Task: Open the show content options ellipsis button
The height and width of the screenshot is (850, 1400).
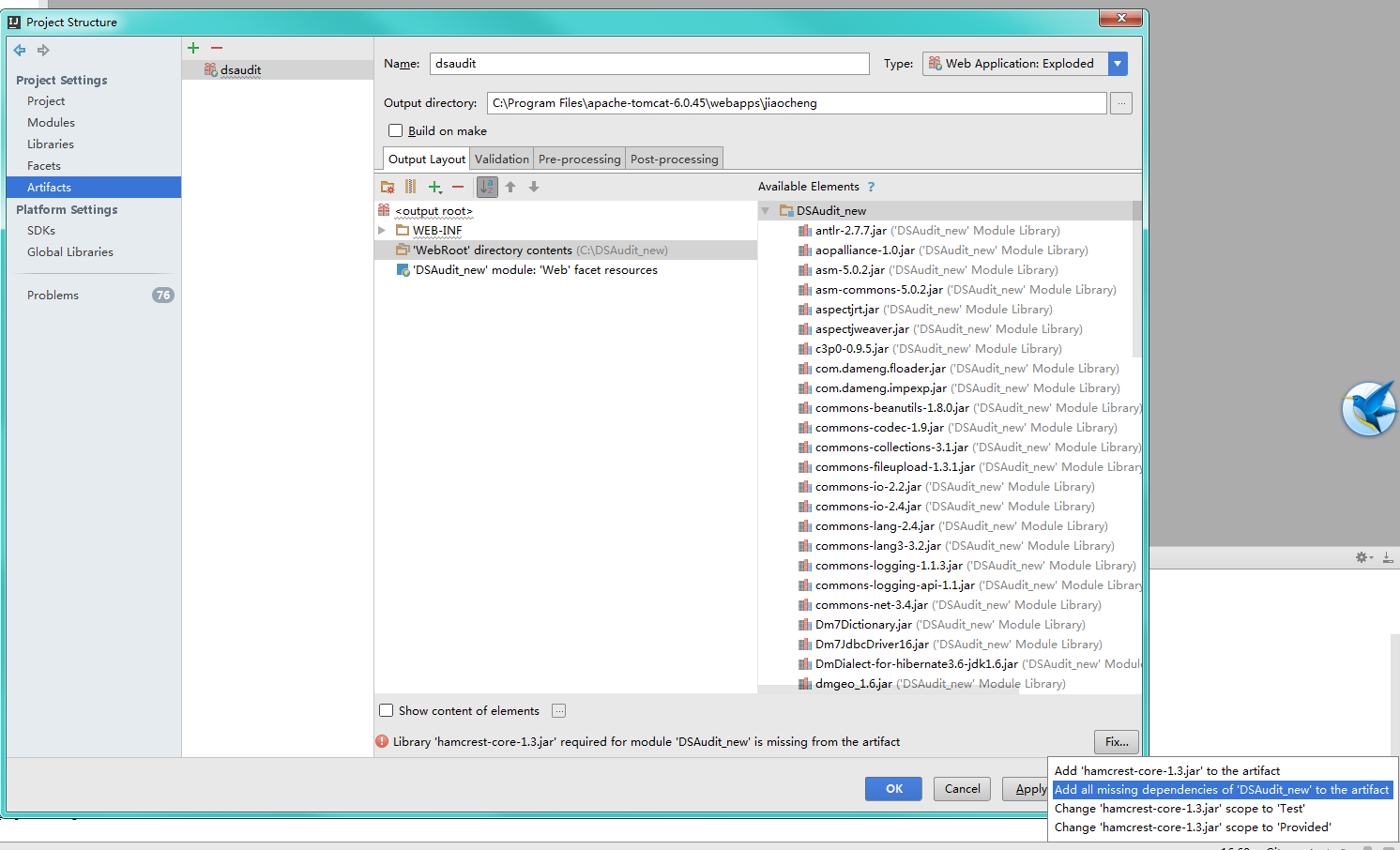Action: click(x=559, y=710)
